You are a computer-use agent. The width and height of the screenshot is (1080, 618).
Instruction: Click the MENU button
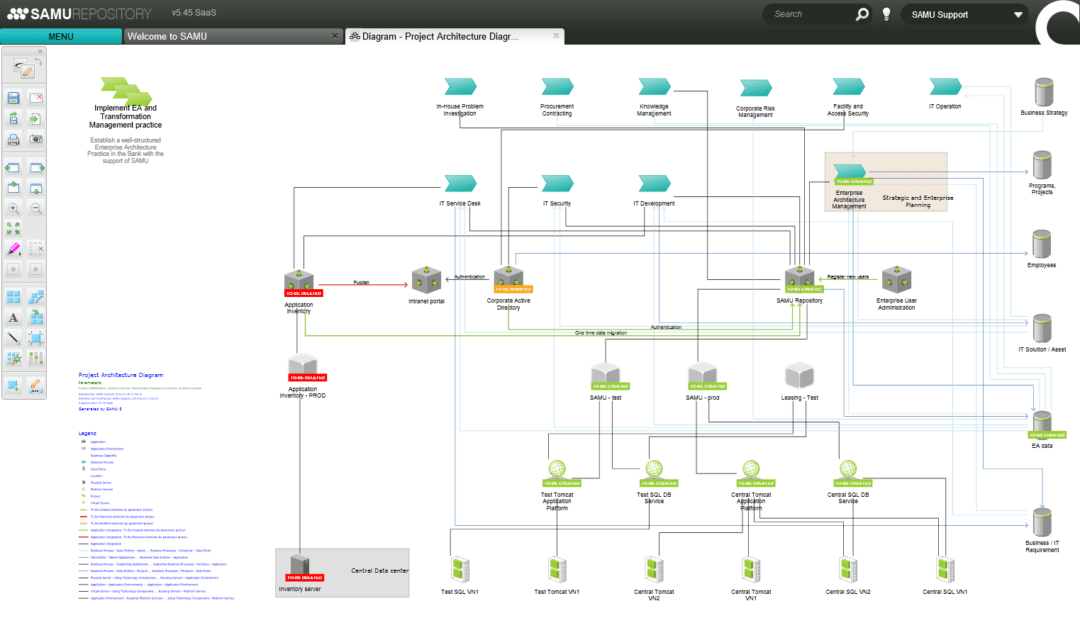[60, 35]
